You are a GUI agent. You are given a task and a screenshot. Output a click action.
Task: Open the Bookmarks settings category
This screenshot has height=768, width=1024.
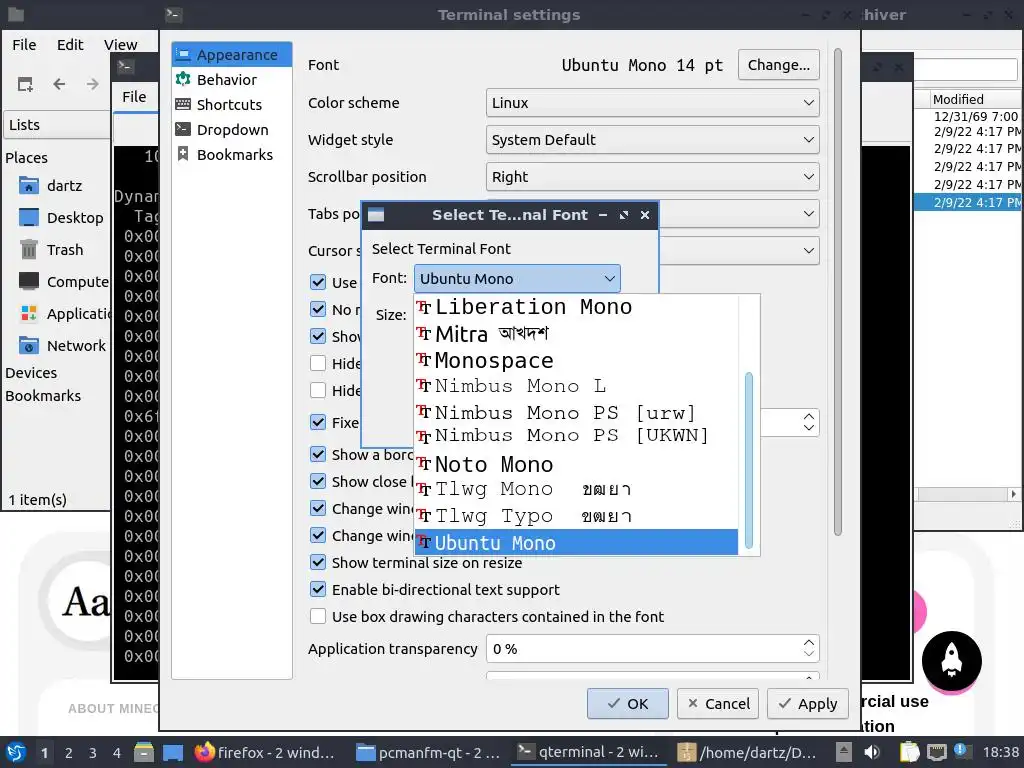click(232, 155)
